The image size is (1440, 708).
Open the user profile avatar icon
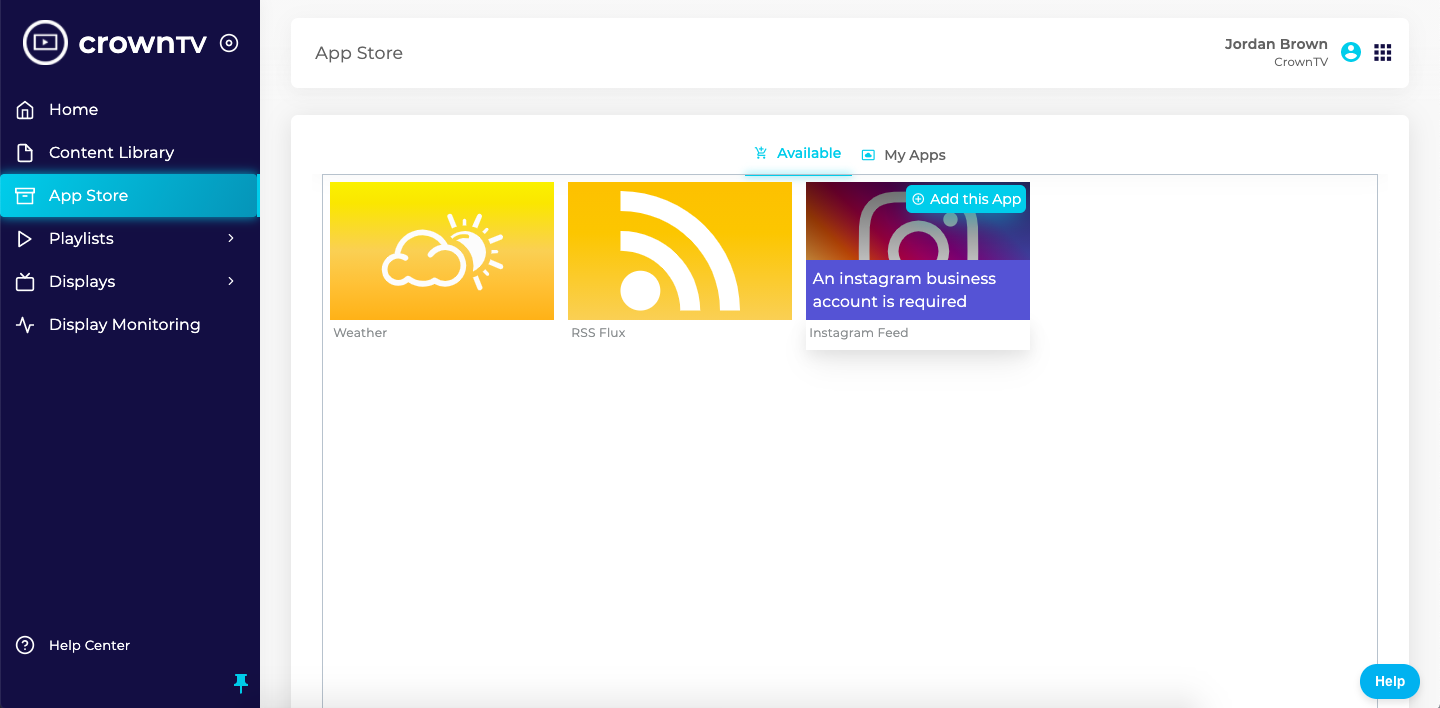(1351, 52)
